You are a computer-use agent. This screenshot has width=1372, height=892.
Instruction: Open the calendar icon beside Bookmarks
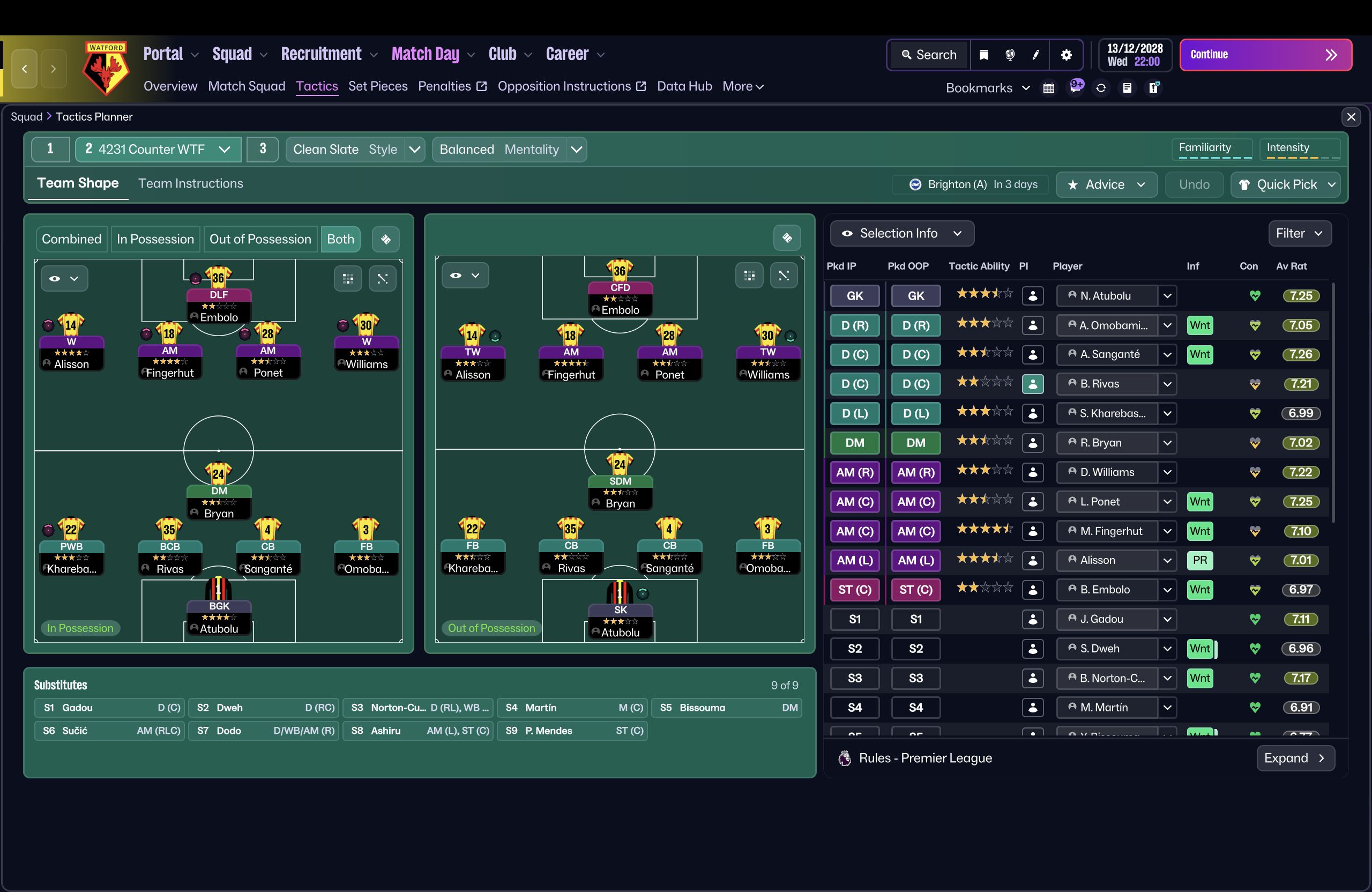tap(1049, 88)
